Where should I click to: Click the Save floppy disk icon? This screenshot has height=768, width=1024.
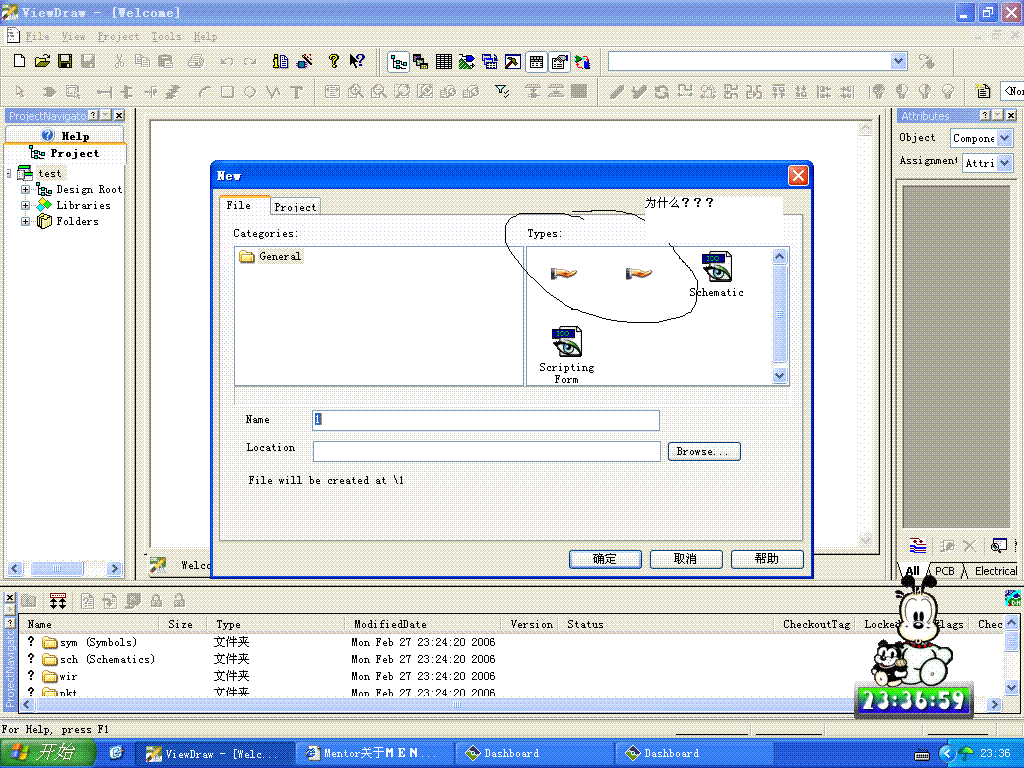point(65,61)
